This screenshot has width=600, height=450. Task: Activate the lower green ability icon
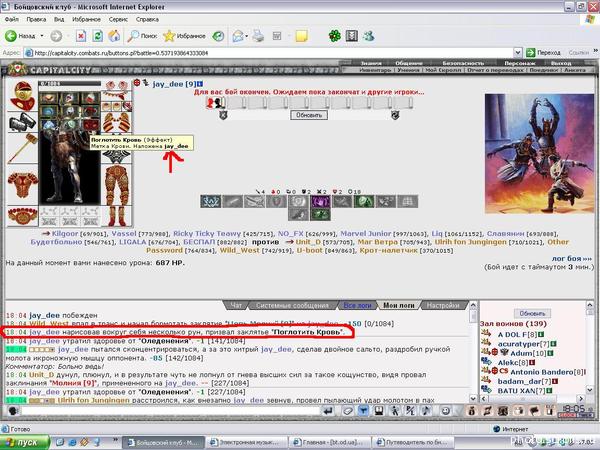click(320, 215)
